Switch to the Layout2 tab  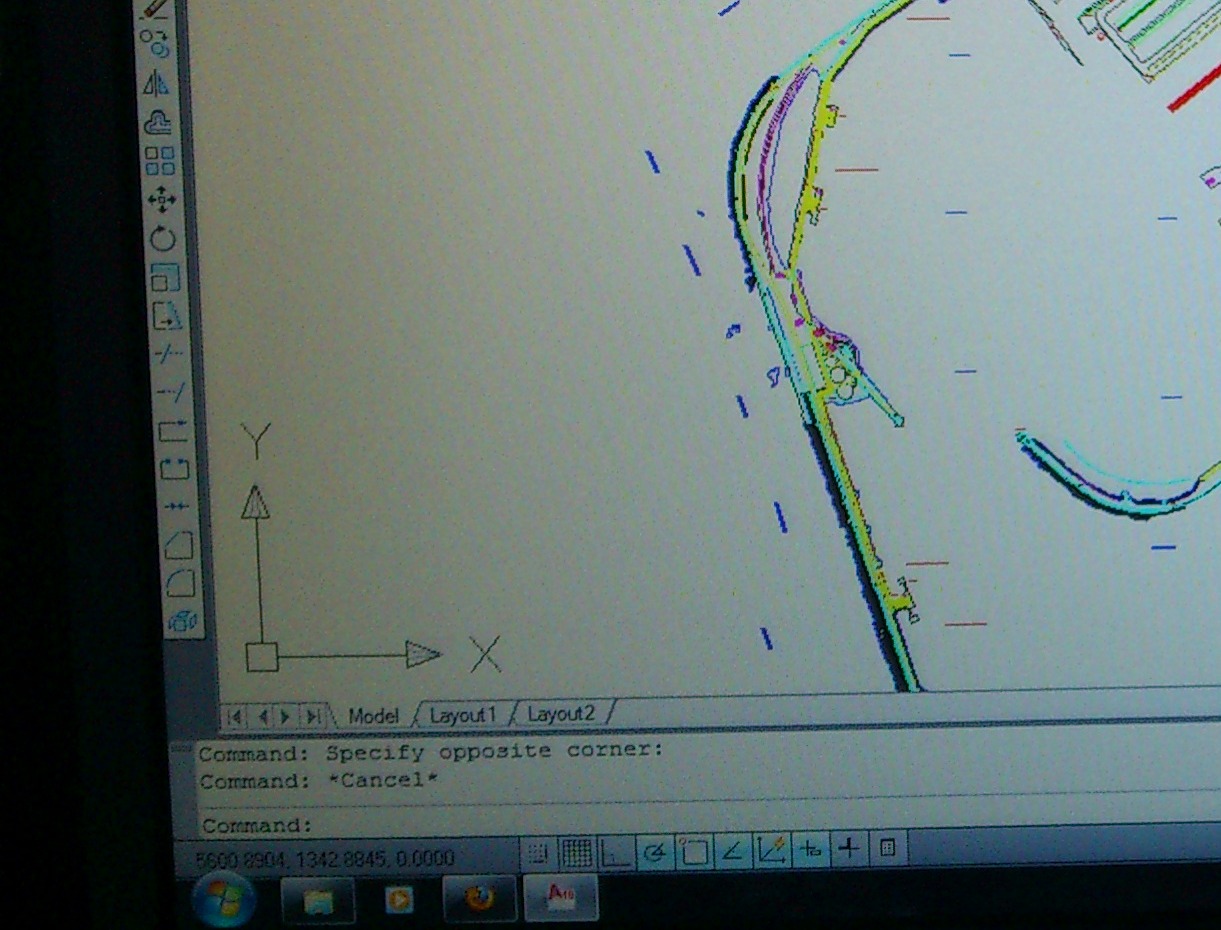pos(561,714)
